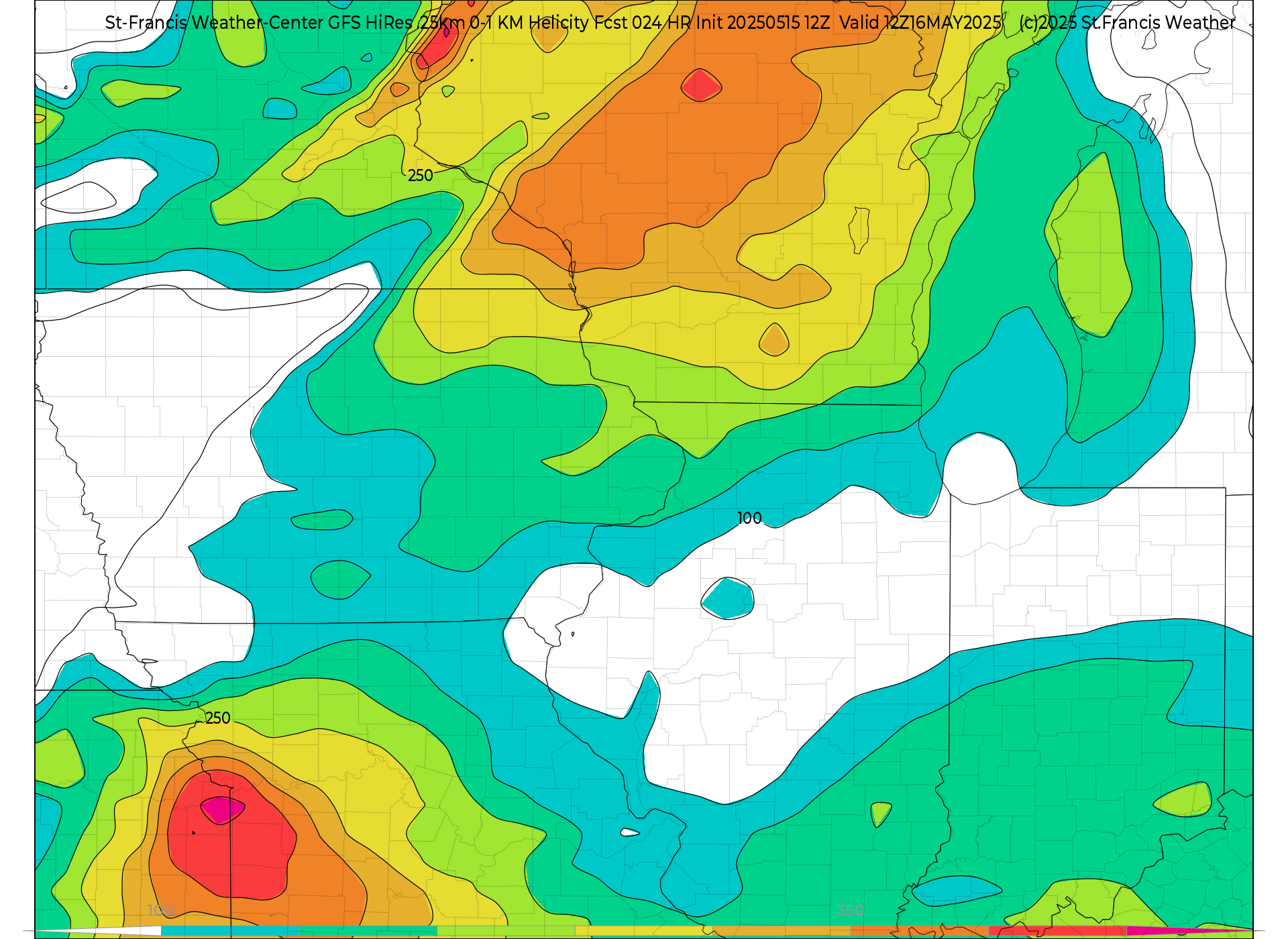
Task: Select the orange color bar segment
Action: tap(920, 931)
